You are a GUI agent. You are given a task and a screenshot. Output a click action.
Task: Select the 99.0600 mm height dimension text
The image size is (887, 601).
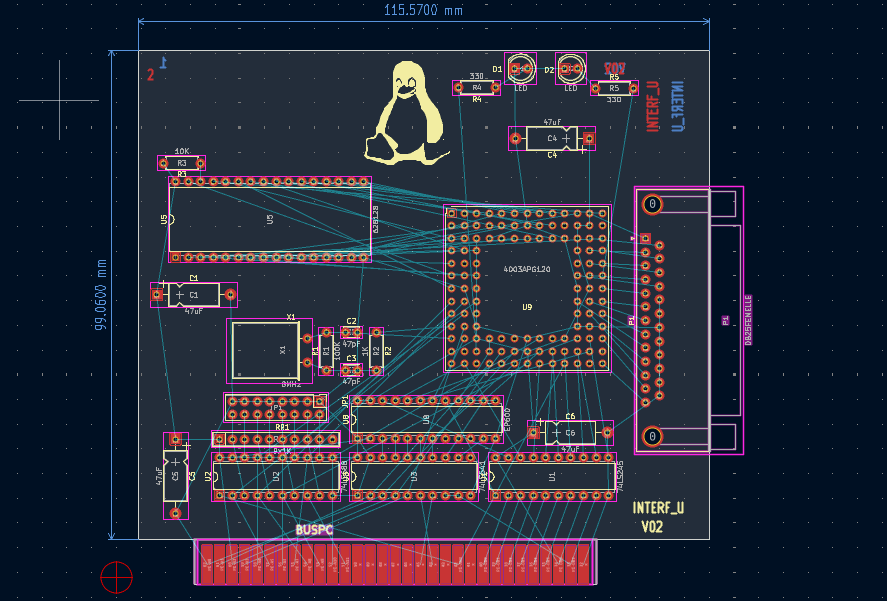click(101, 295)
